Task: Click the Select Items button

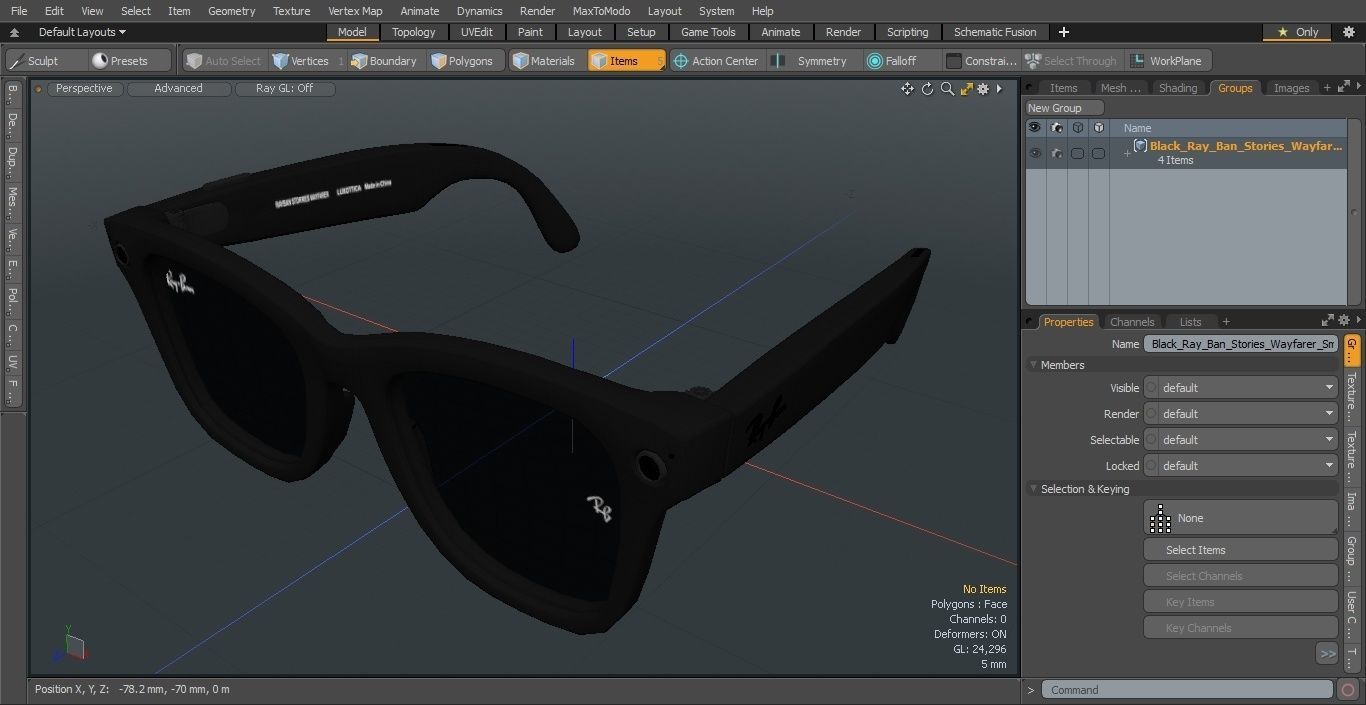Action: [1240, 550]
